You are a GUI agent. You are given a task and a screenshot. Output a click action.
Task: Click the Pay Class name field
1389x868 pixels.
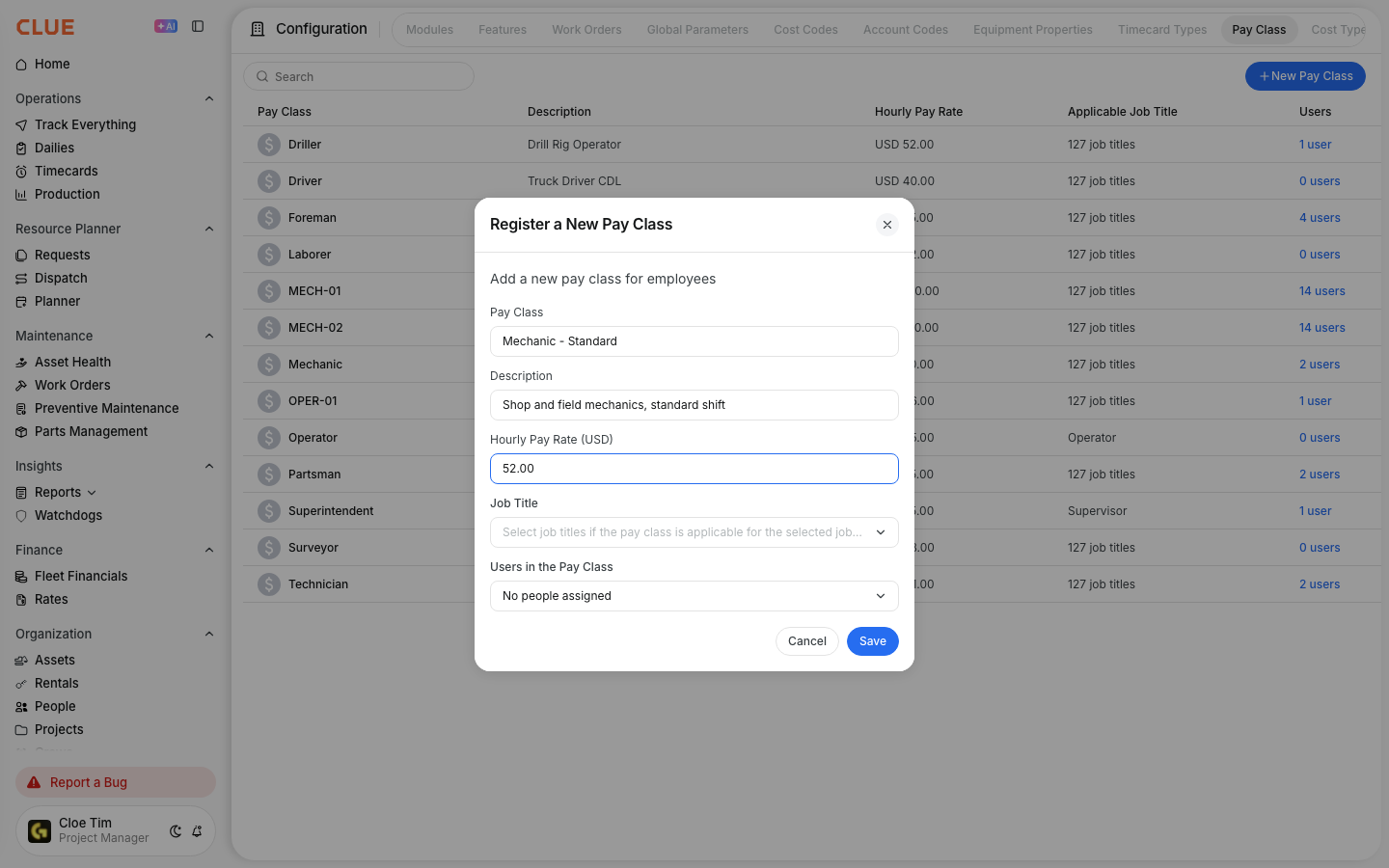694,341
